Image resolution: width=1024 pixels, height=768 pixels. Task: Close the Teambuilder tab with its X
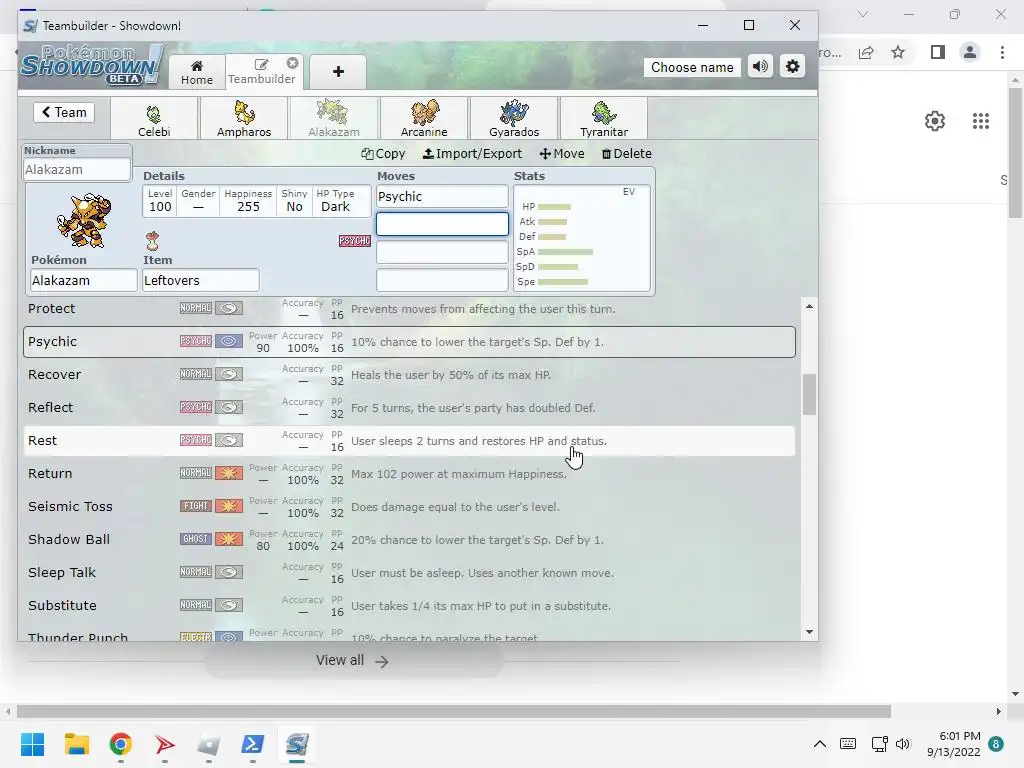[293, 63]
